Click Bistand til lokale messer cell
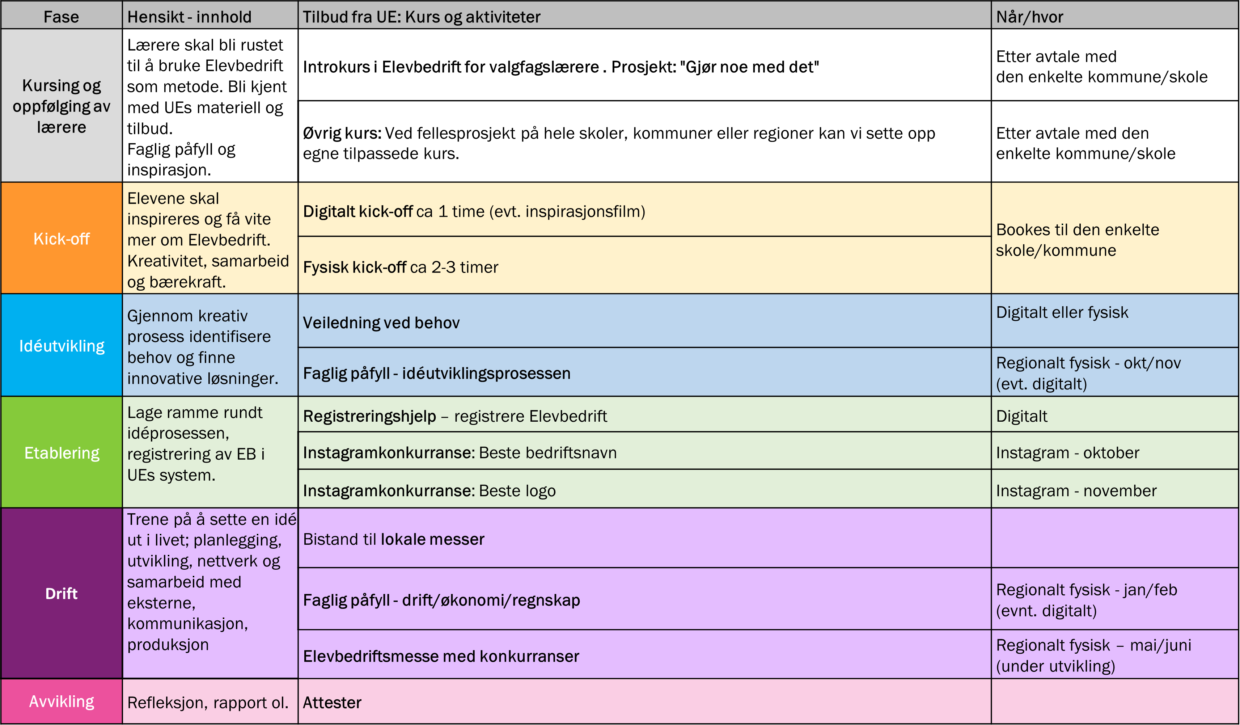 [x=644, y=539]
